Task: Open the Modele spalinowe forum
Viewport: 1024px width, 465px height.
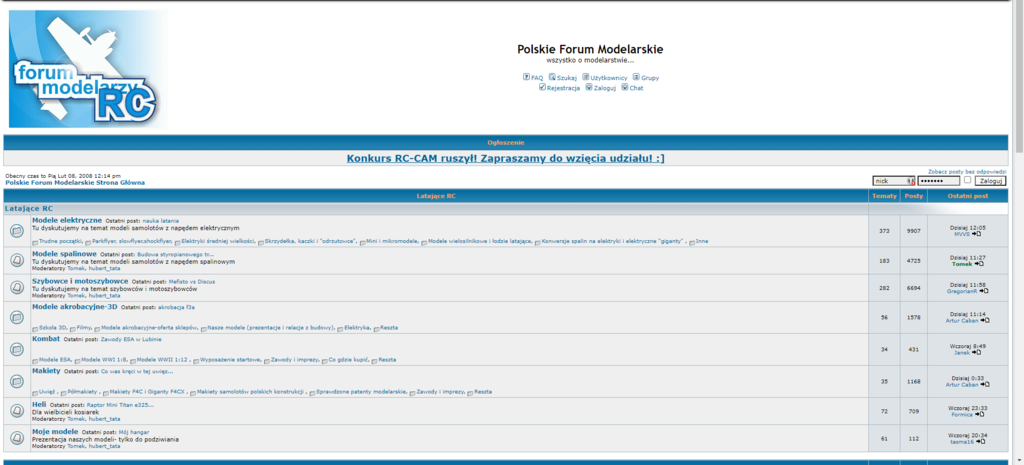Action: coord(64,254)
